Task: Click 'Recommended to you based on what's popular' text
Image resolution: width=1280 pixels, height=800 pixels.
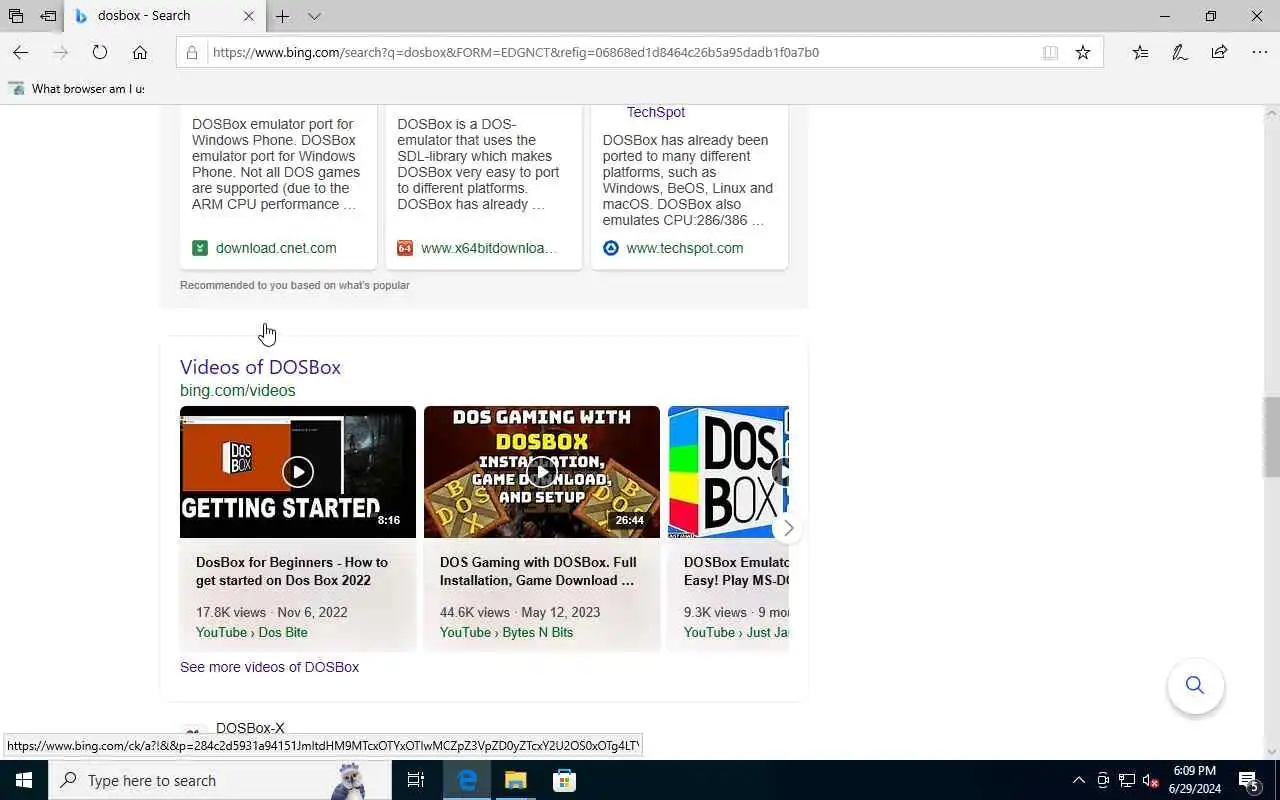Action: coord(295,285)
